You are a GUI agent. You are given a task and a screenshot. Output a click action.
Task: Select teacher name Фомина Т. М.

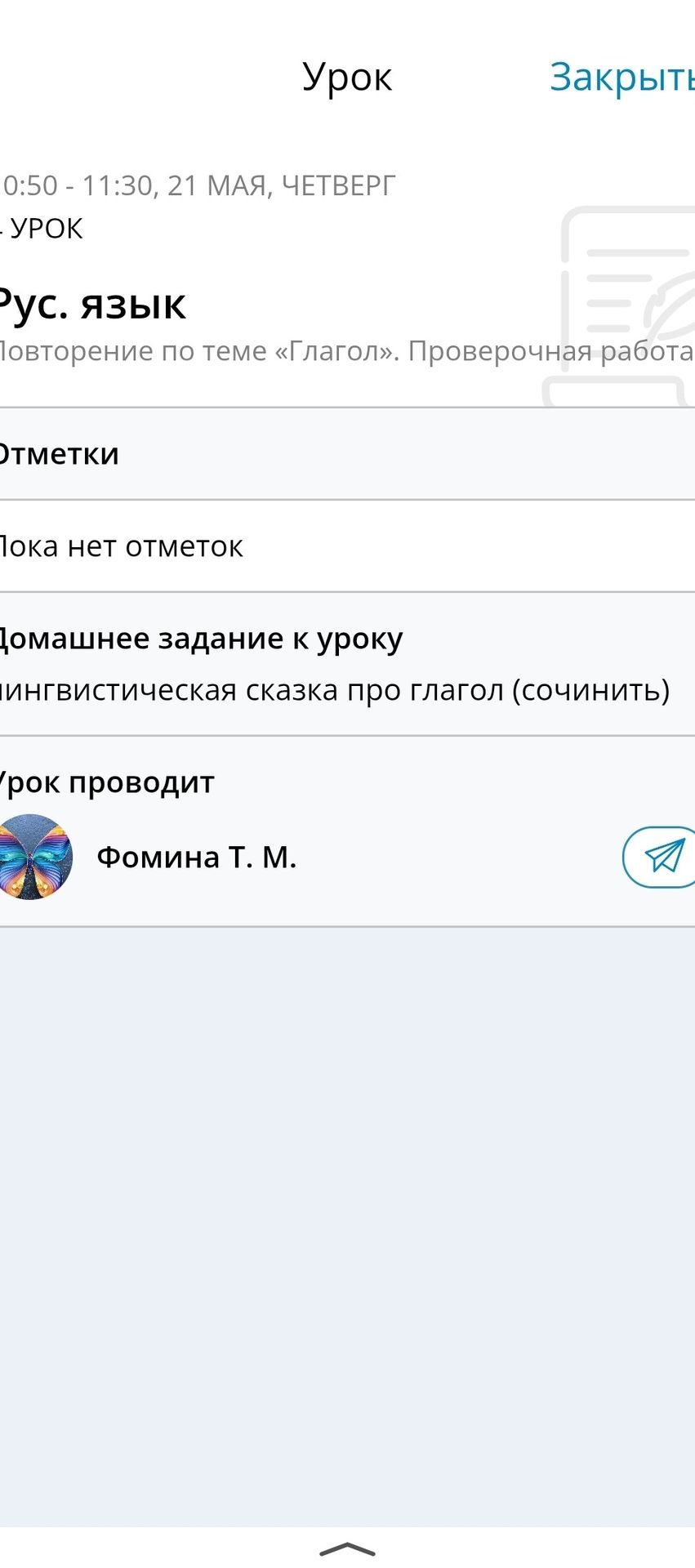[196, 857]
